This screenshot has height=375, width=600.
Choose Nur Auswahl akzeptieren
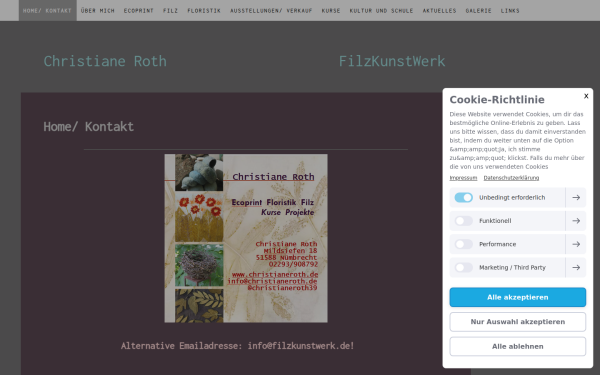click(517, 322)
